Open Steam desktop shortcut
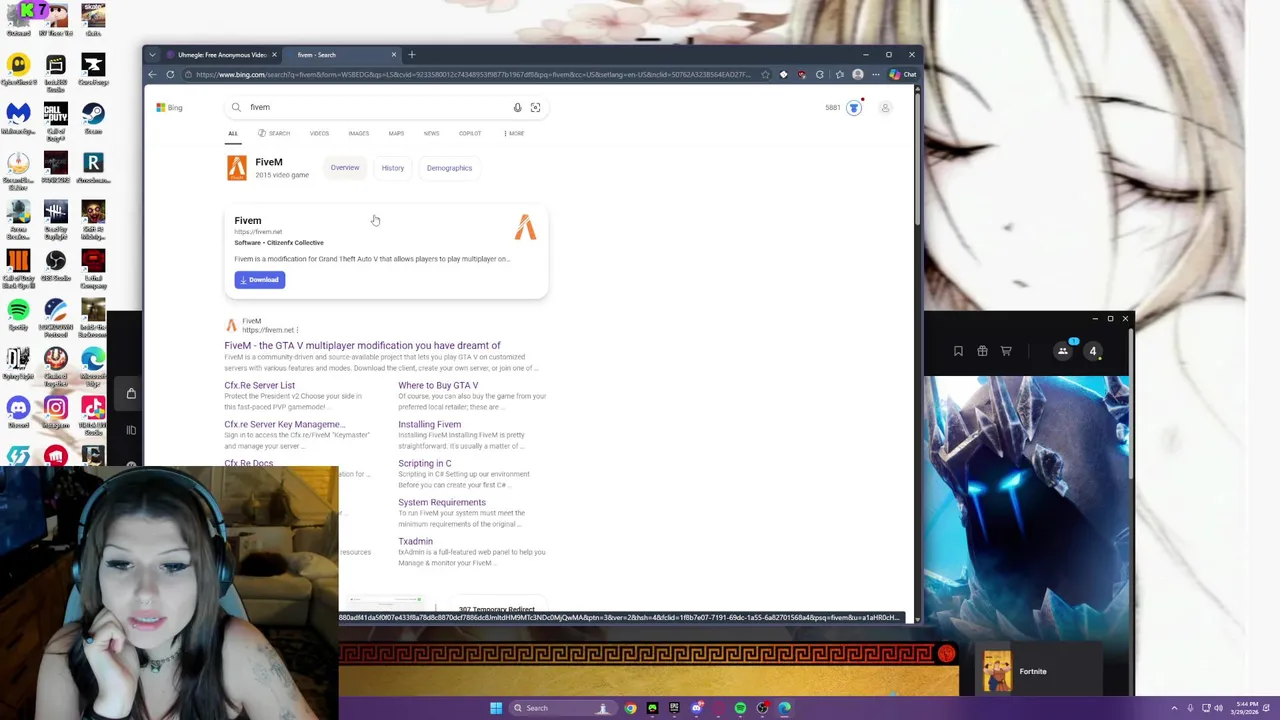Screen dimensions: 1280x720 click(x=93, y=118)
